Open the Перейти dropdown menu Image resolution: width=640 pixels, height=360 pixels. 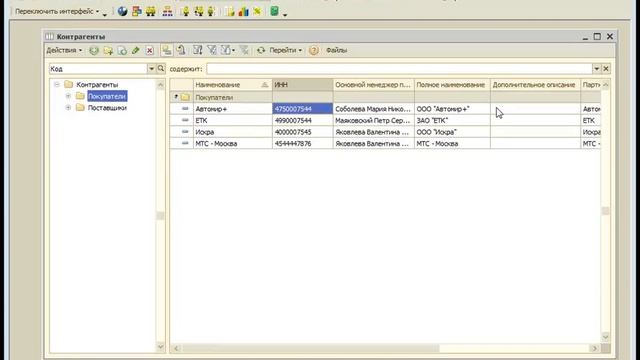(285, 50)
